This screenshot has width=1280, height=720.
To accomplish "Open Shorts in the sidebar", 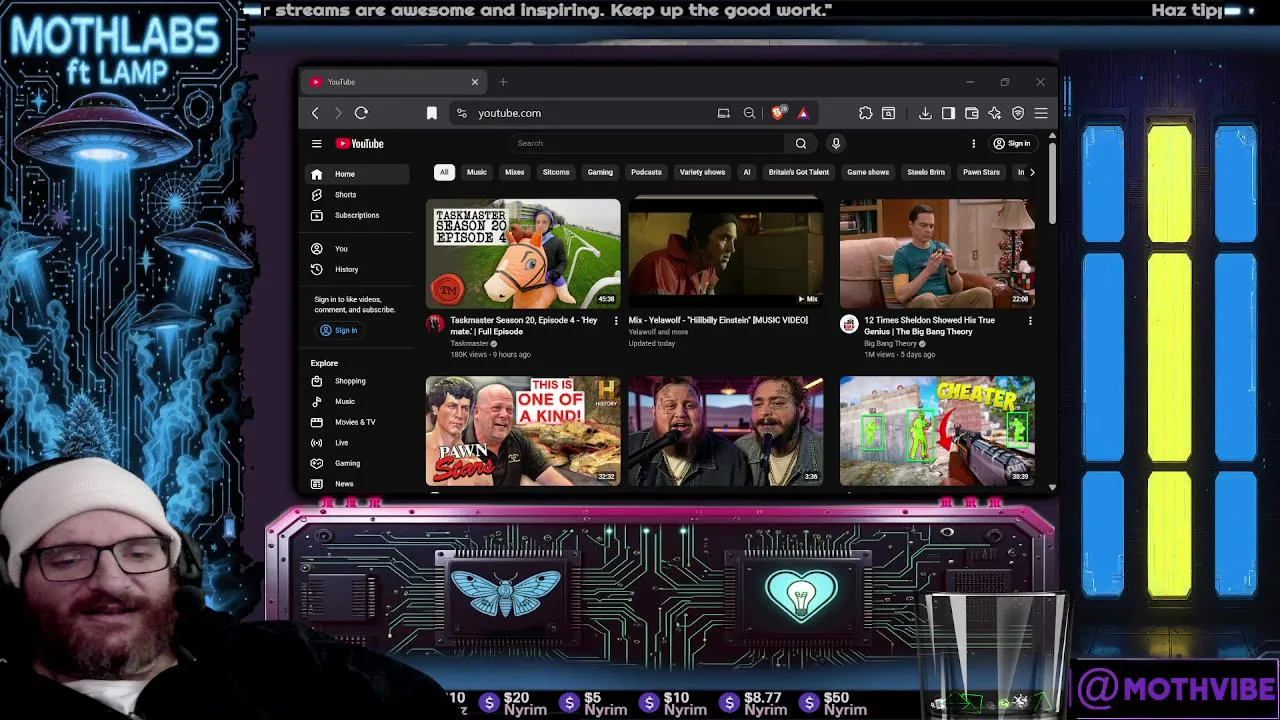I will [358, 195].
